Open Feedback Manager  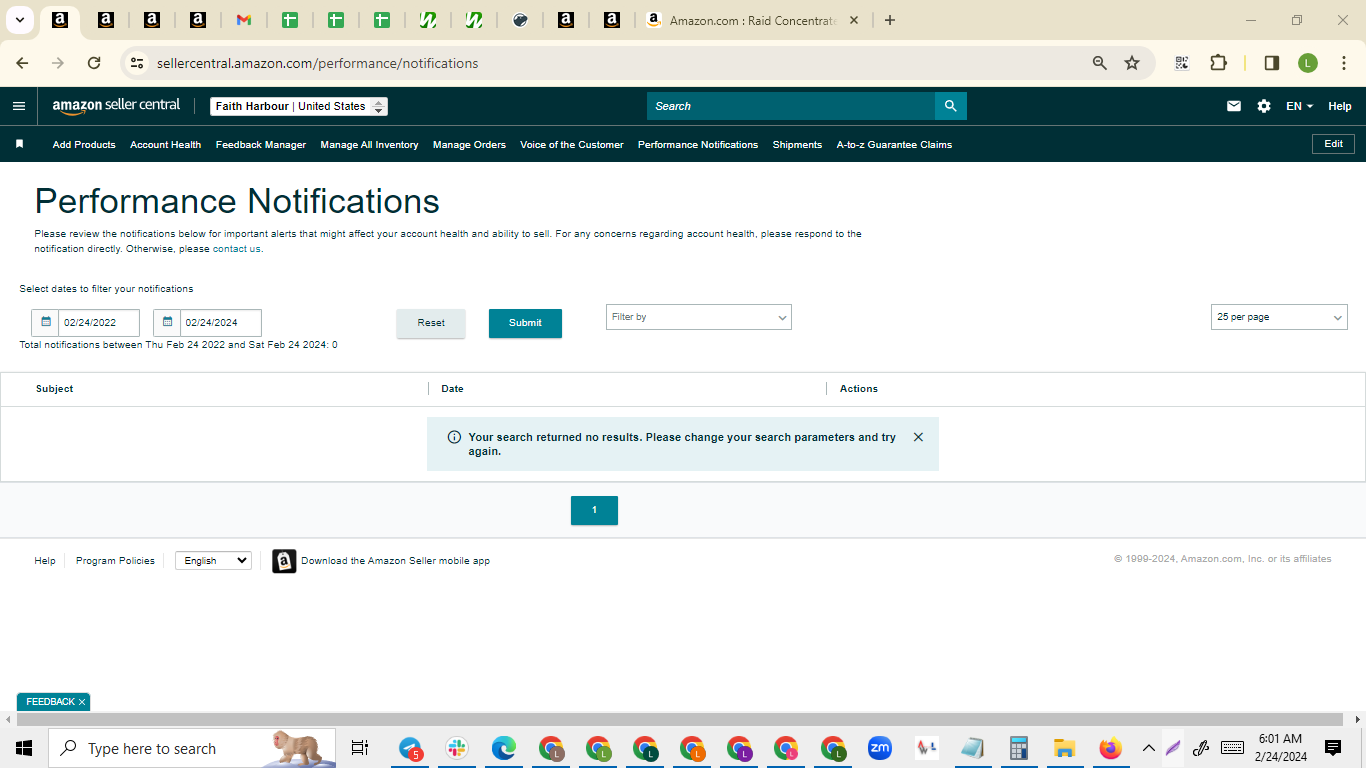click(261, 145)
